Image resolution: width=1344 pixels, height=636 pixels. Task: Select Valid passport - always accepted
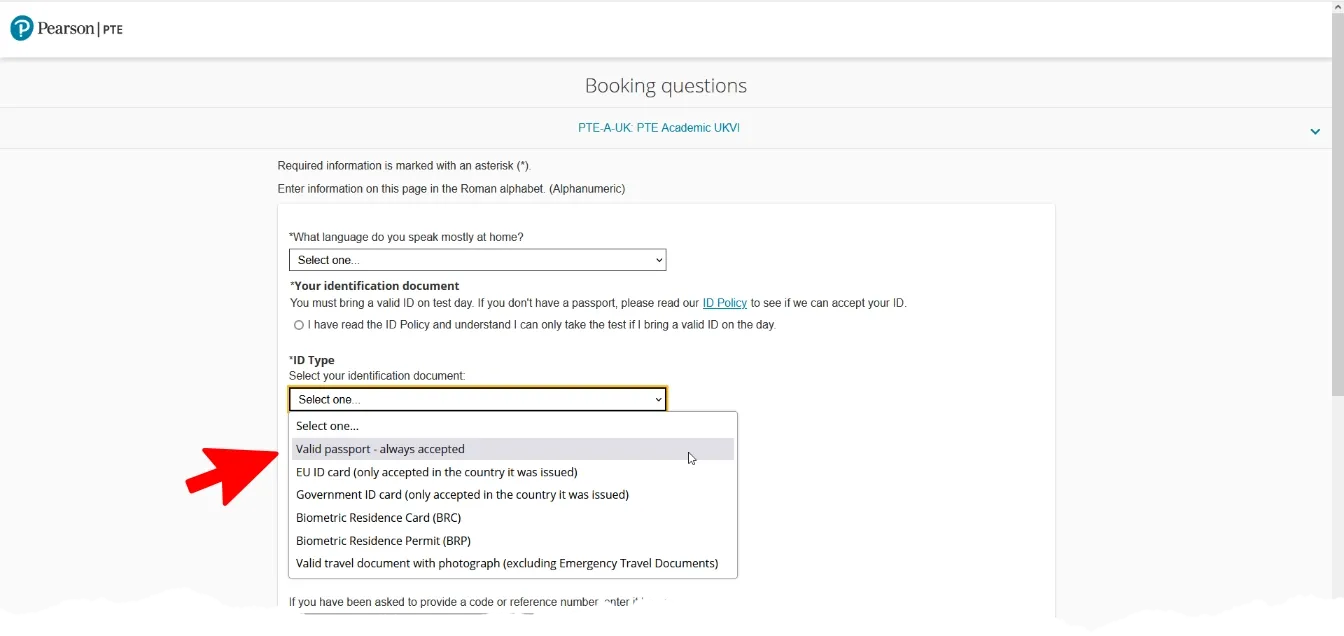click(380, 449)
